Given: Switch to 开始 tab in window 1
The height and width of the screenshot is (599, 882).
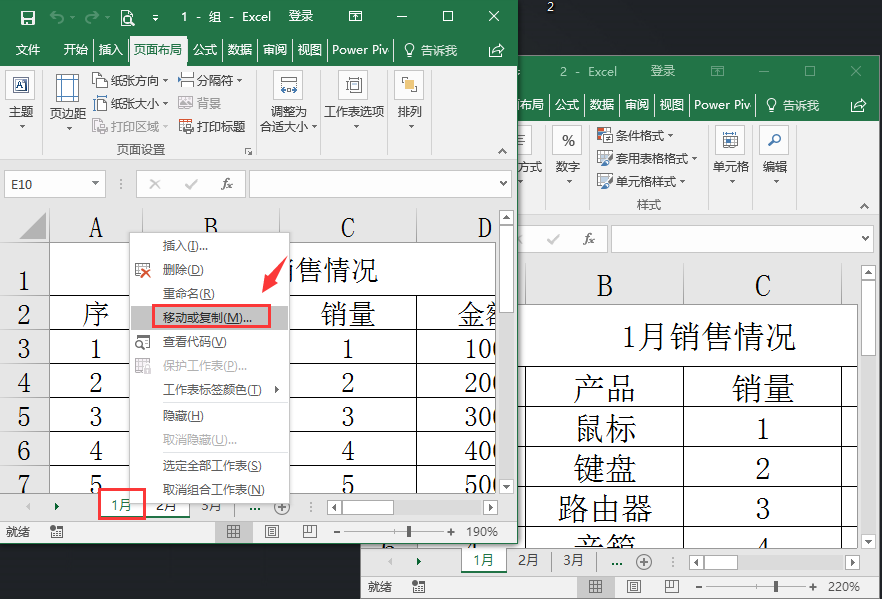Looking at the screenshot, I should point(75,50).
